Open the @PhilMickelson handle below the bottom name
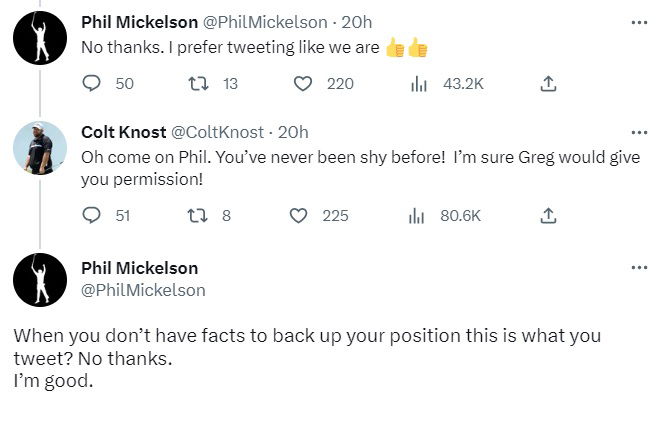Screen dimensions: 667x421 point(143,290)
